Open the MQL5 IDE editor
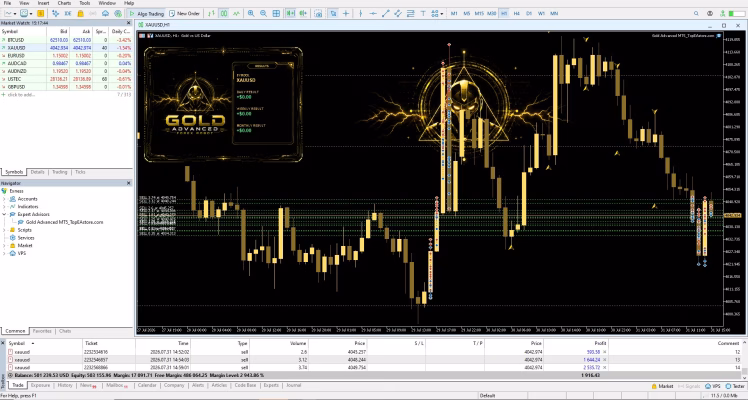 [68, 13]
